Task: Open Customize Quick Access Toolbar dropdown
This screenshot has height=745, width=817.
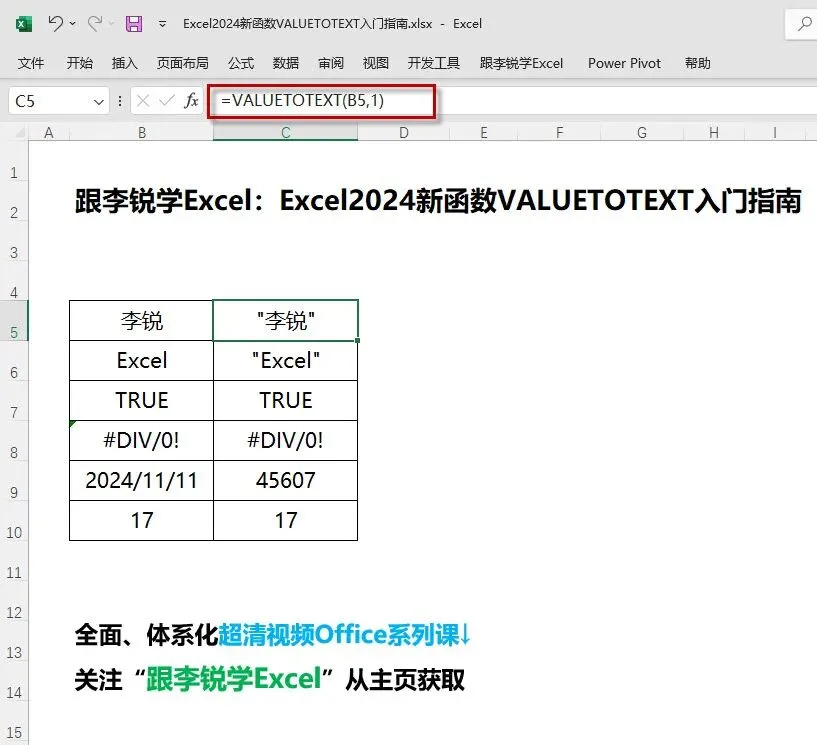Action: point(163,24)
